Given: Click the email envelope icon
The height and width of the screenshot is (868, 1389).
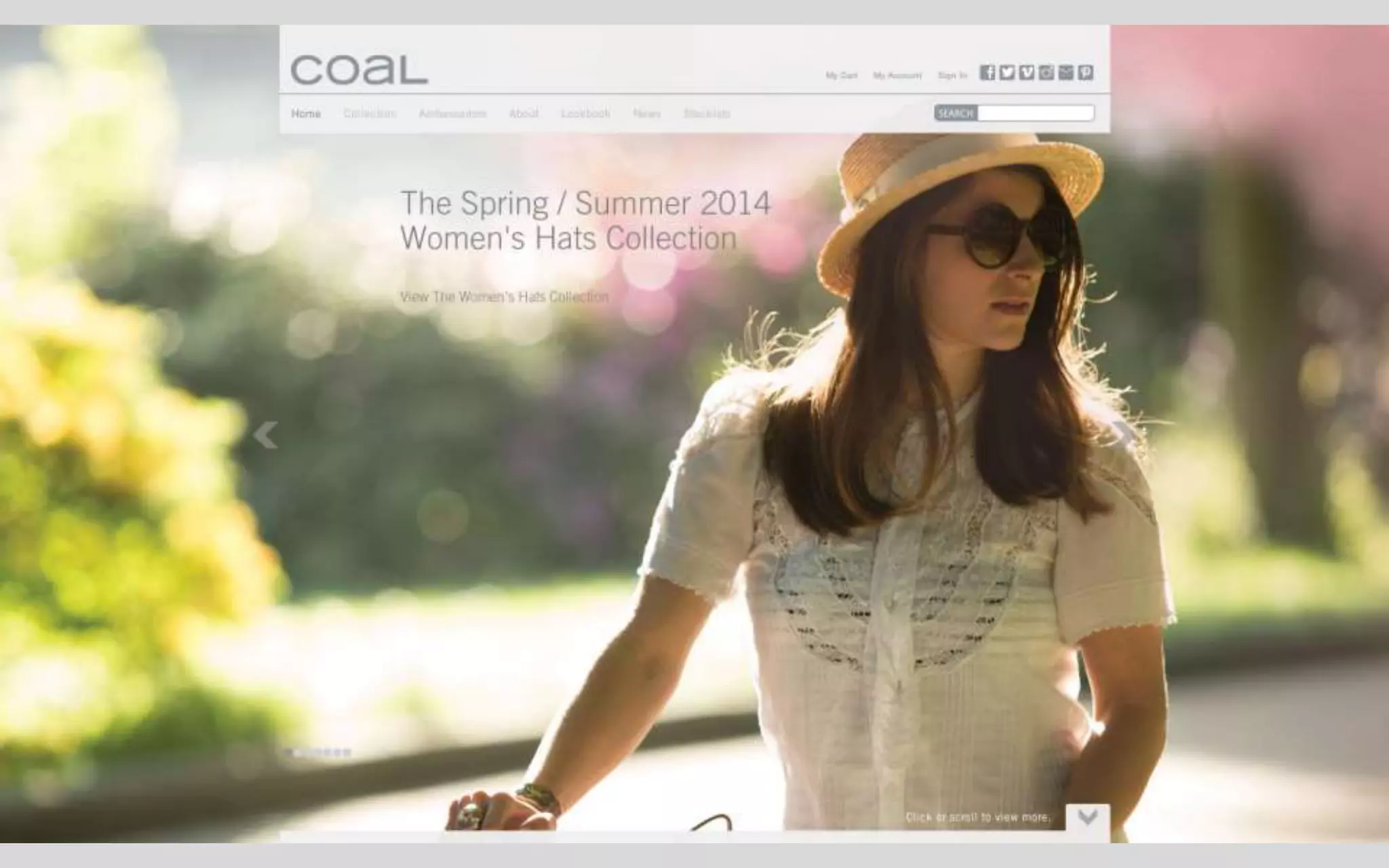Looking at the screenshot, I should [1066, 73].
